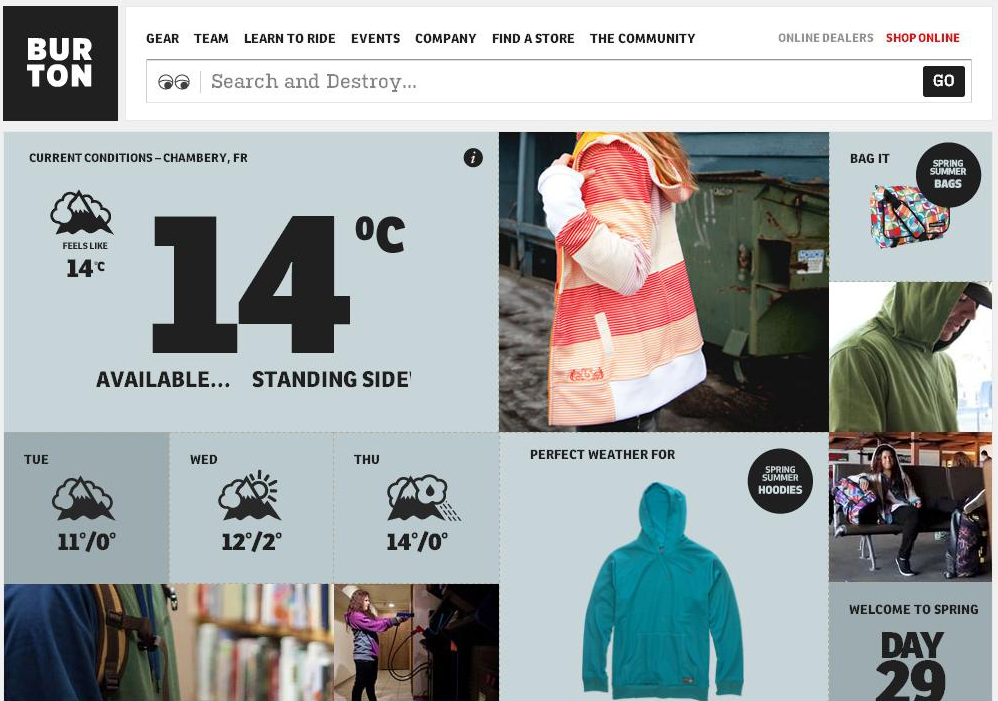Image resolution: width=998 pixels, height=701 pixels.
Task: Open the Gear menu
Action: [163, 38]
